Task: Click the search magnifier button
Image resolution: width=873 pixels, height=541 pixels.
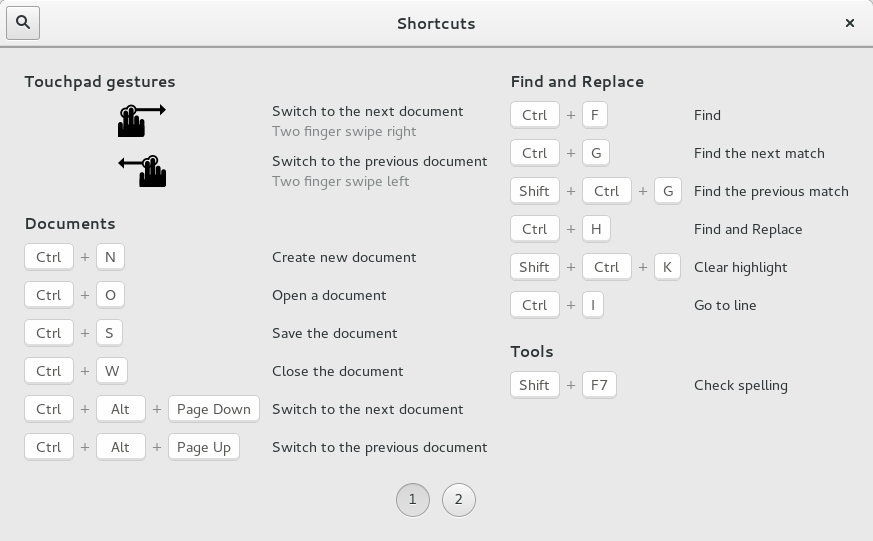Action: (x=23, y=23)
